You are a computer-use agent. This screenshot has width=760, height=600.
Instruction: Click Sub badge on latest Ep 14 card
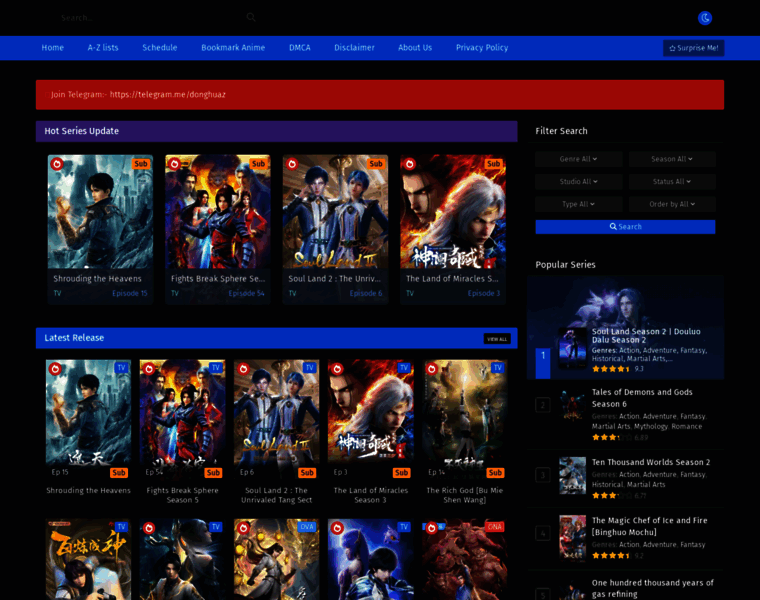[495, 473]
